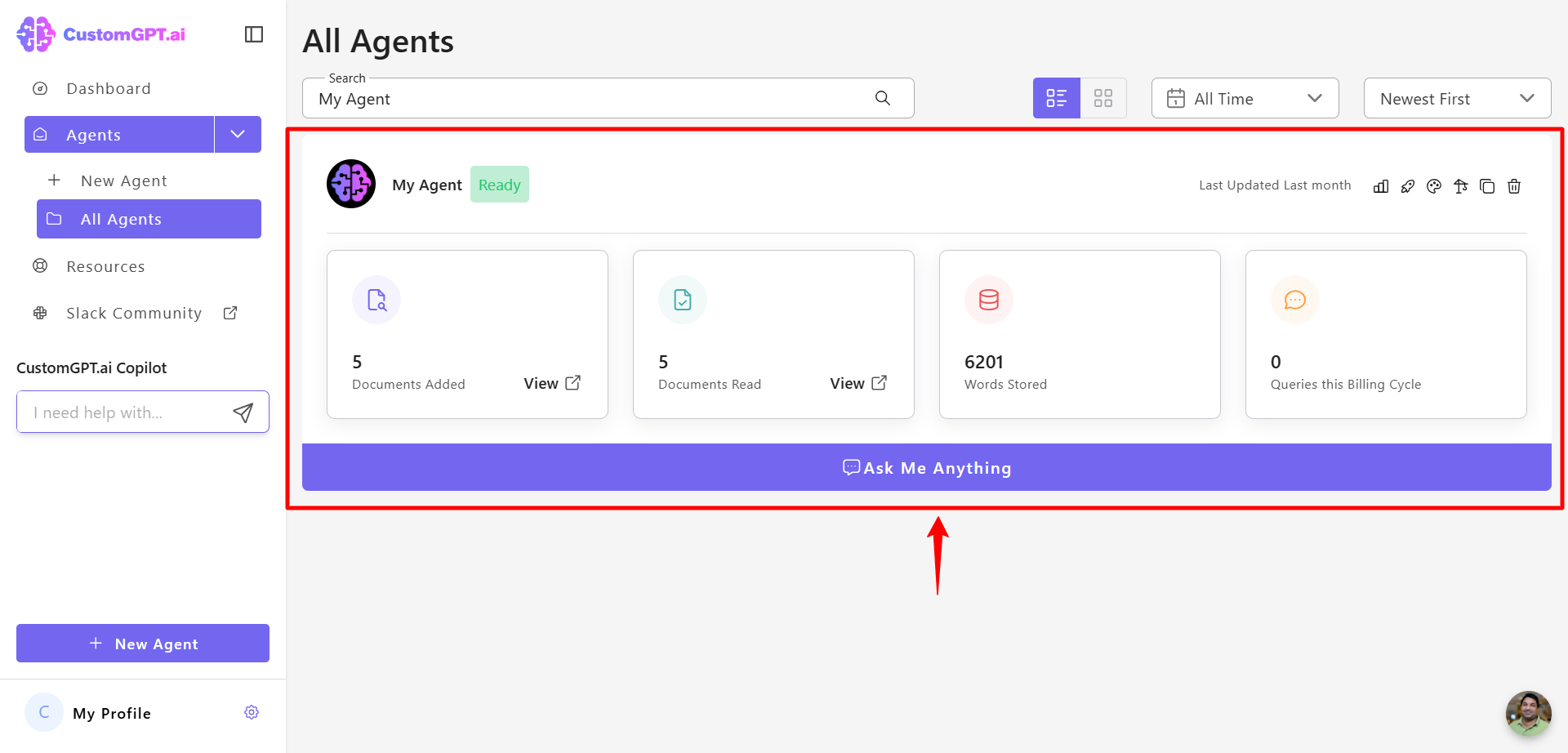Choose New Agent in the Agents submenu
The image size is (1568, 753).
click(124, 180)
